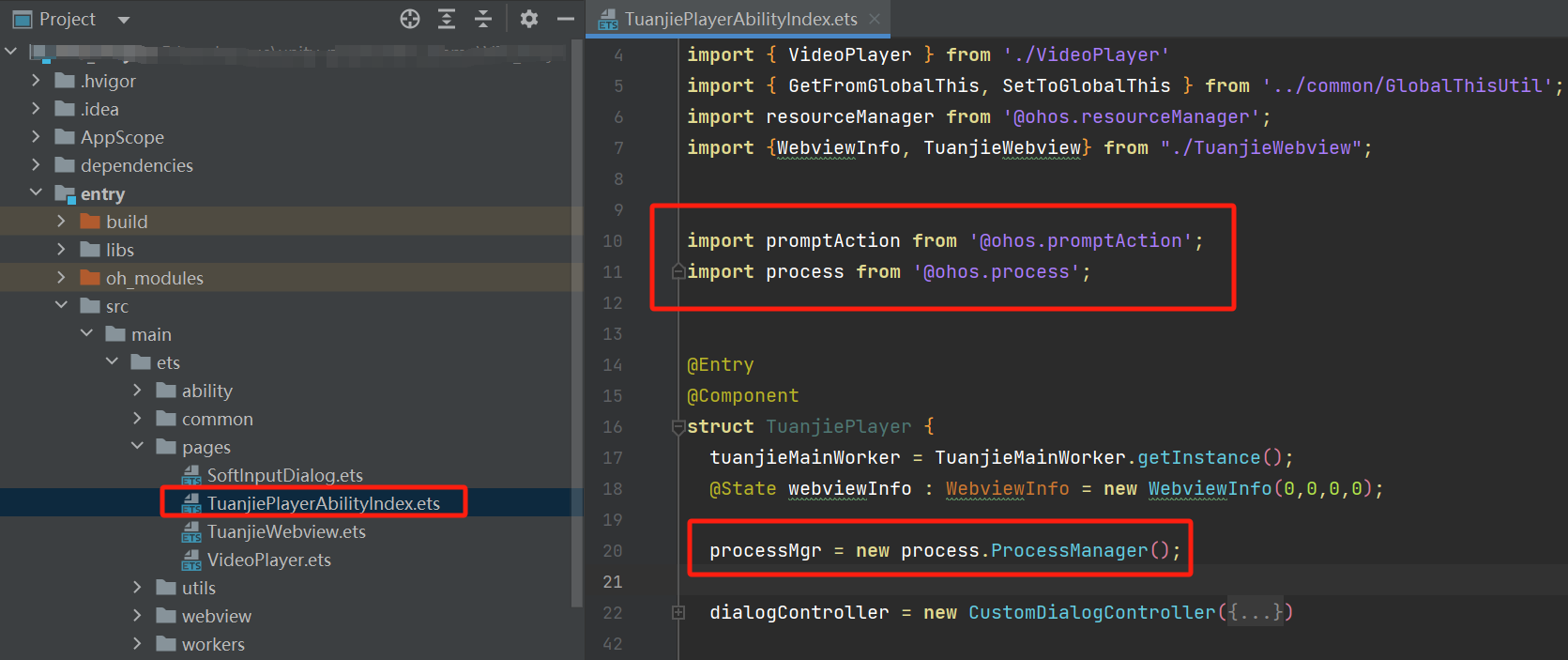This screenshot has width=1568, height=660.
Task: Click the locate/select opened file target icon
Action: click(x=410, y=19)
